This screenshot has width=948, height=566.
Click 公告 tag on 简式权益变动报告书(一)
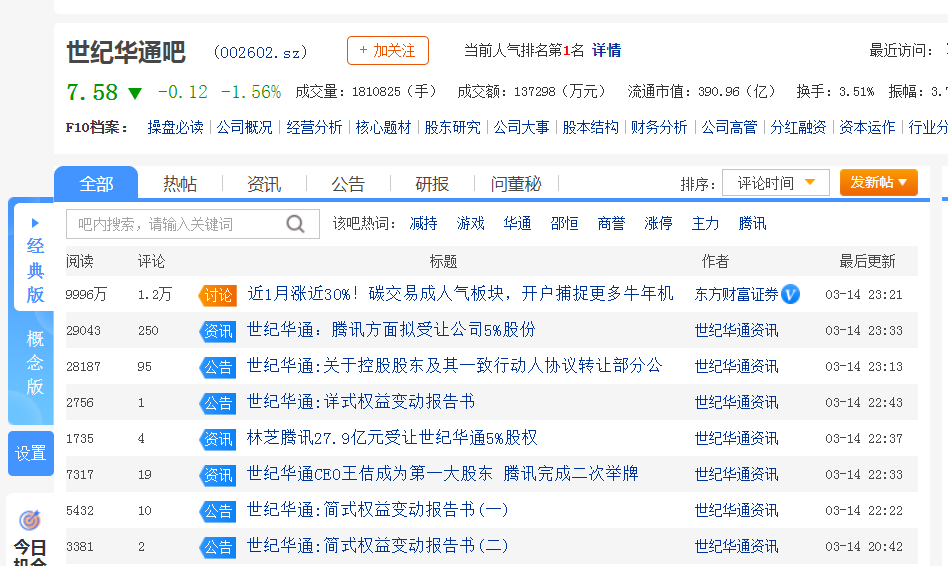tap(218, 511)
